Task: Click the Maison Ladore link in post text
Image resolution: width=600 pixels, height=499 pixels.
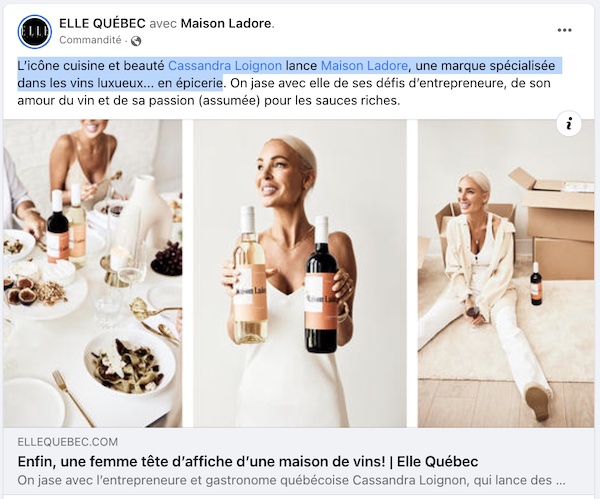Action: (364, 66)
